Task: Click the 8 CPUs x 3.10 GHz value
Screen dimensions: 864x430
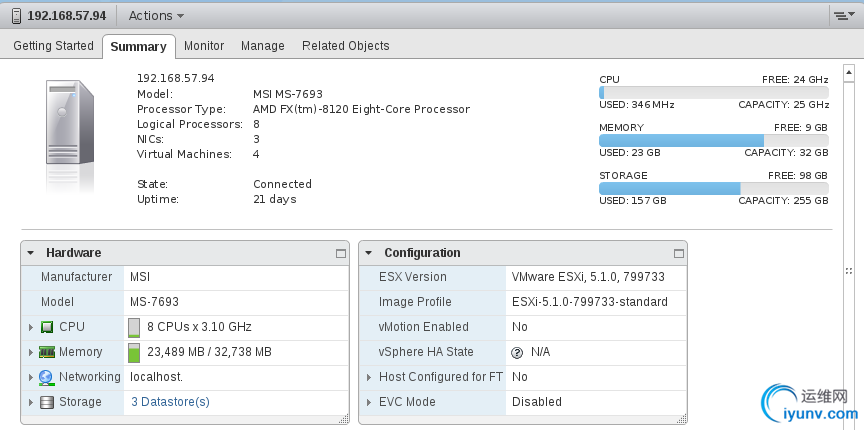Action: point(199,327)
